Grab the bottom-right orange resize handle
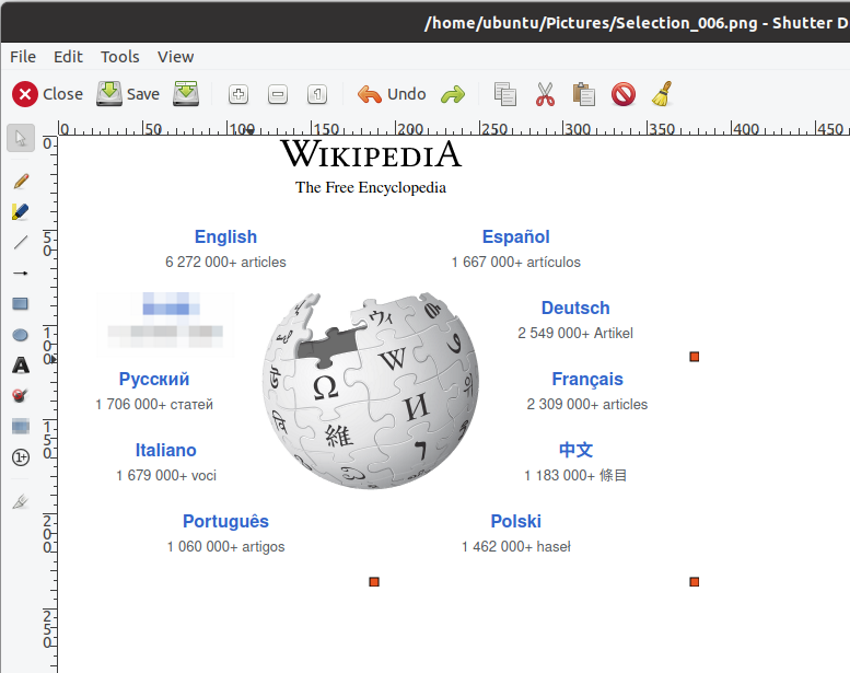Screen dimensions: 850x673 (x=694, y=582)
